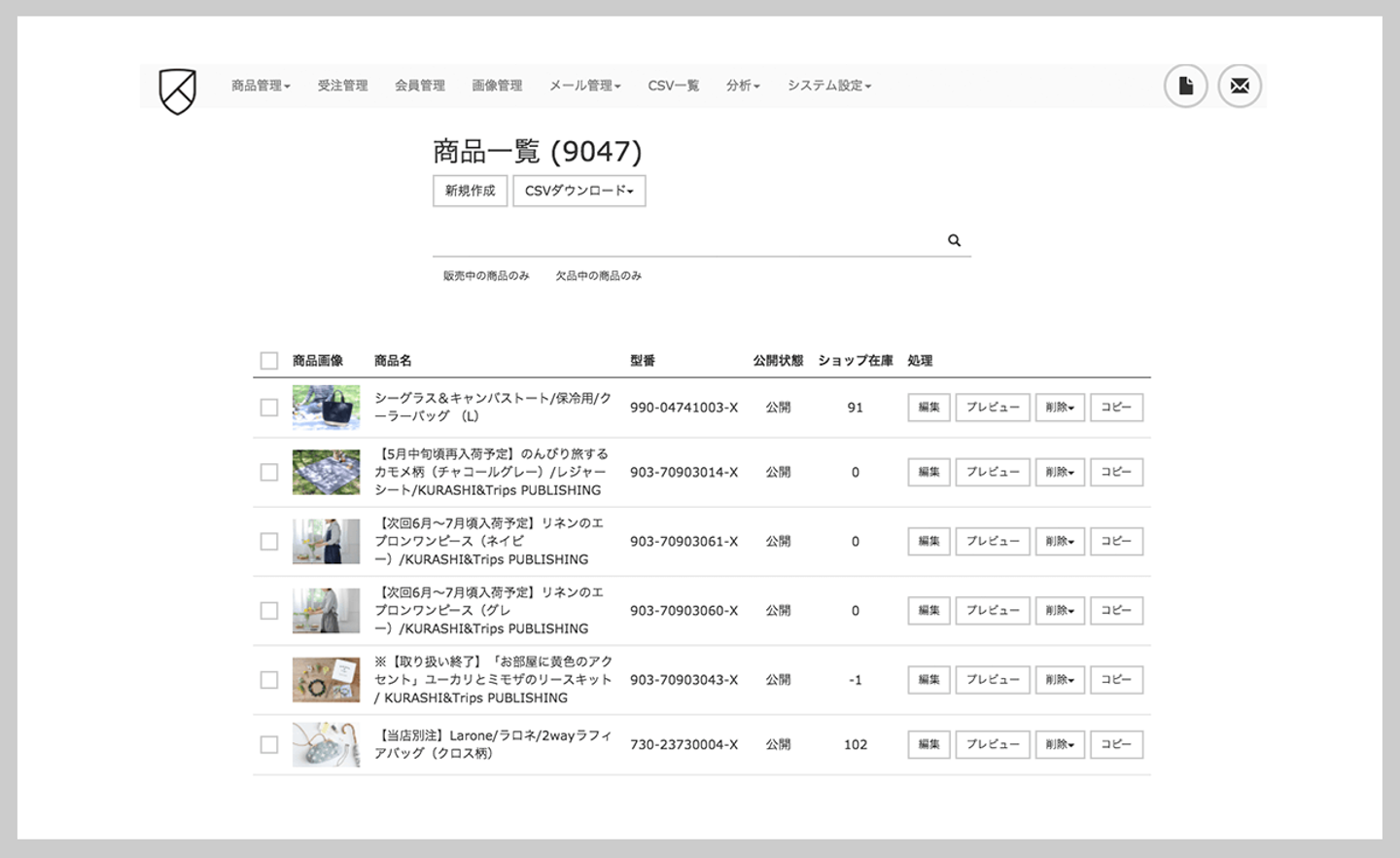The height and width of the screenshot is (858, 1400).
Task: Expand 削除 dropdown for item 903-70903014-X
Action: click(x=1059, y=472)
